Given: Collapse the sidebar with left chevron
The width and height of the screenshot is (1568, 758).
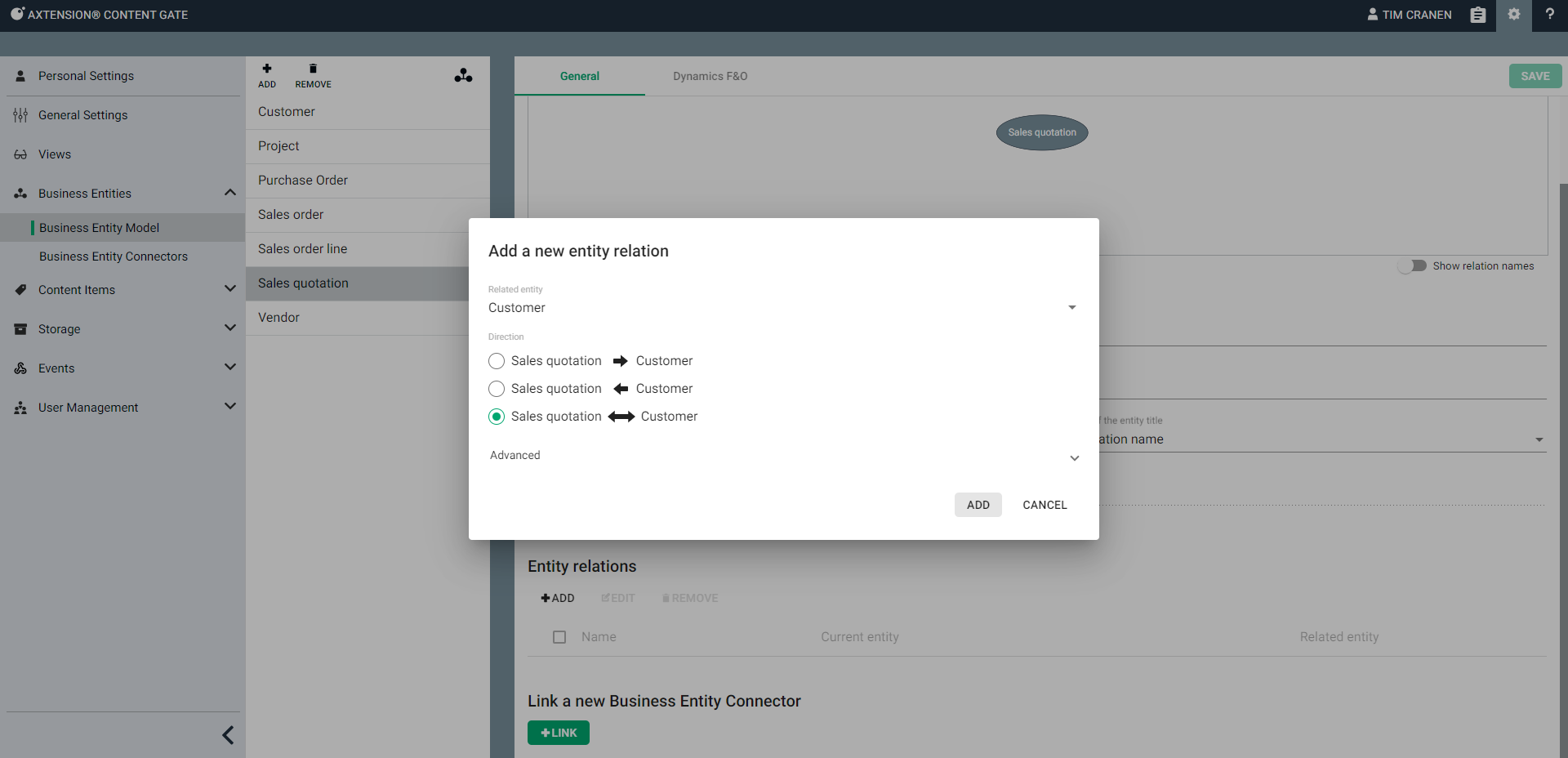Looking at the screenshot, I should [228, 735].
